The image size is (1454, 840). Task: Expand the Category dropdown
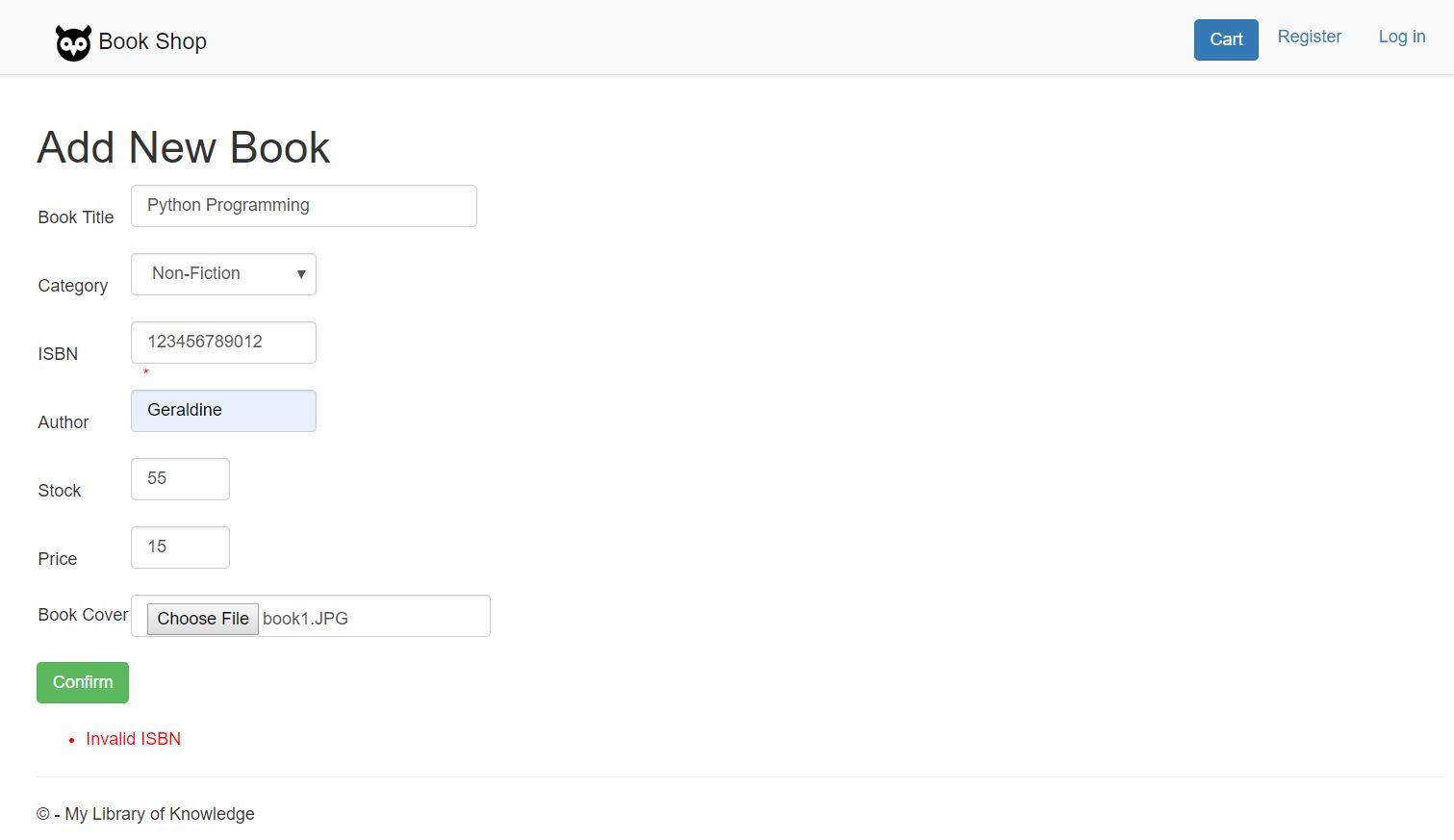click(223, 274)
